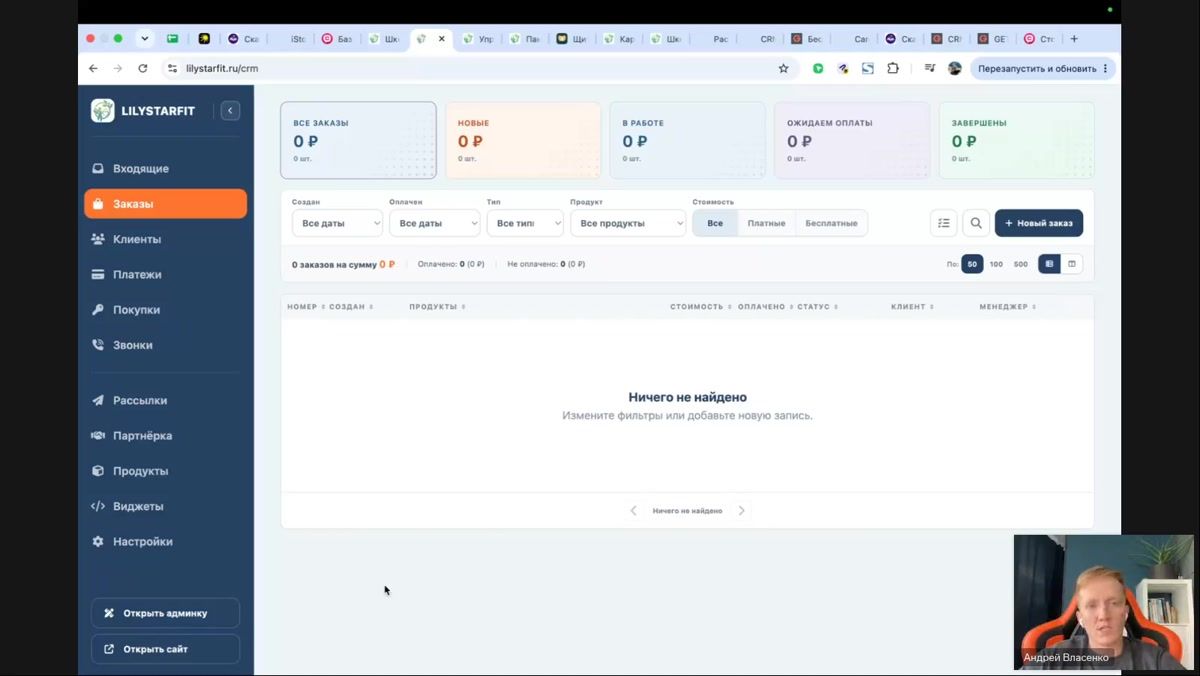Select the Платные cost filter
This screenshot has height=676, width=1200.
click(766, 223)
